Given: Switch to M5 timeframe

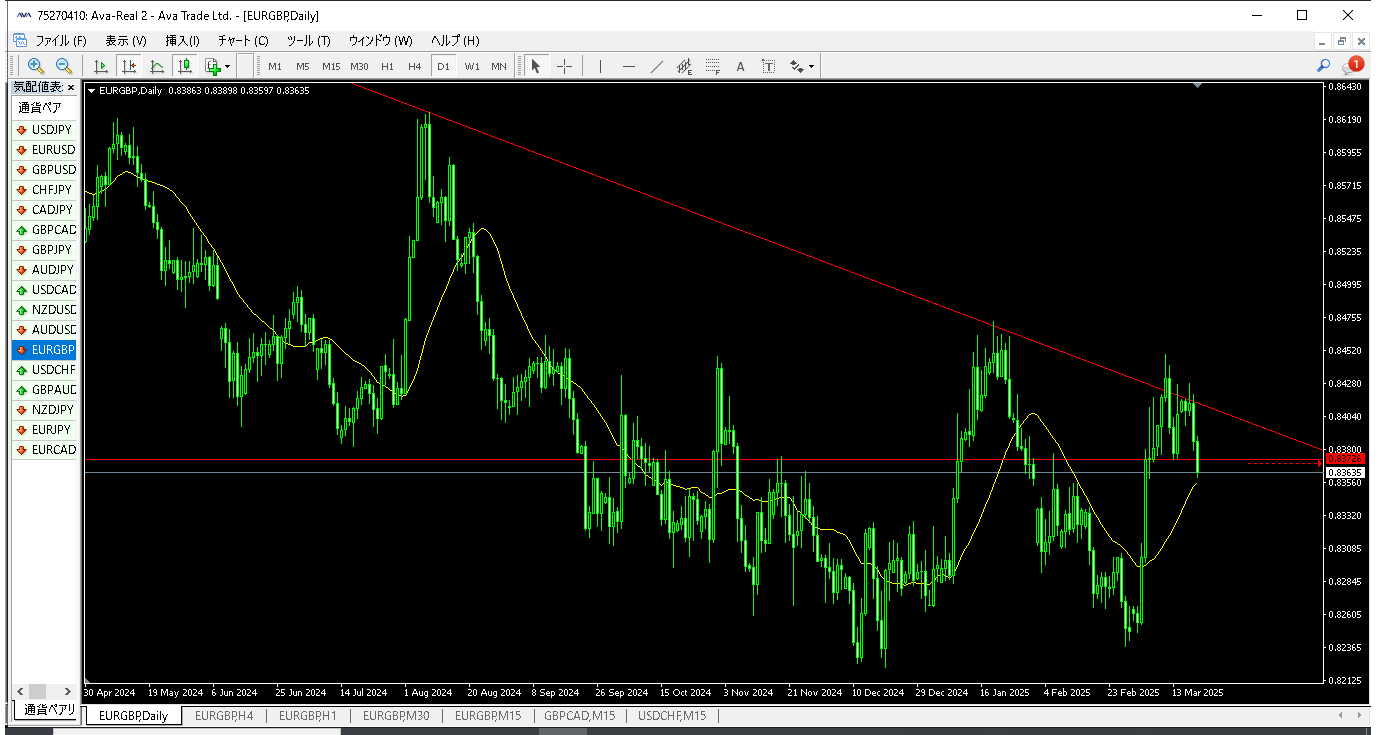Looking at the screenshot, I should [302, 66].
